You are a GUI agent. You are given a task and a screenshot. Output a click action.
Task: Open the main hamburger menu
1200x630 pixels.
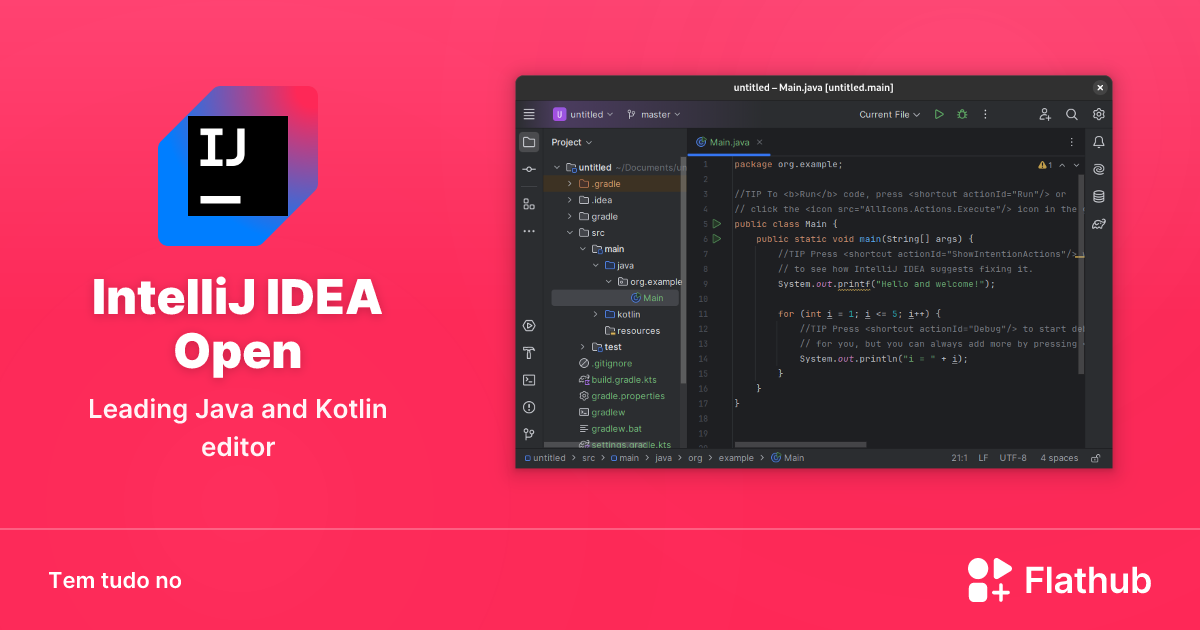click(x=529, y=115)
